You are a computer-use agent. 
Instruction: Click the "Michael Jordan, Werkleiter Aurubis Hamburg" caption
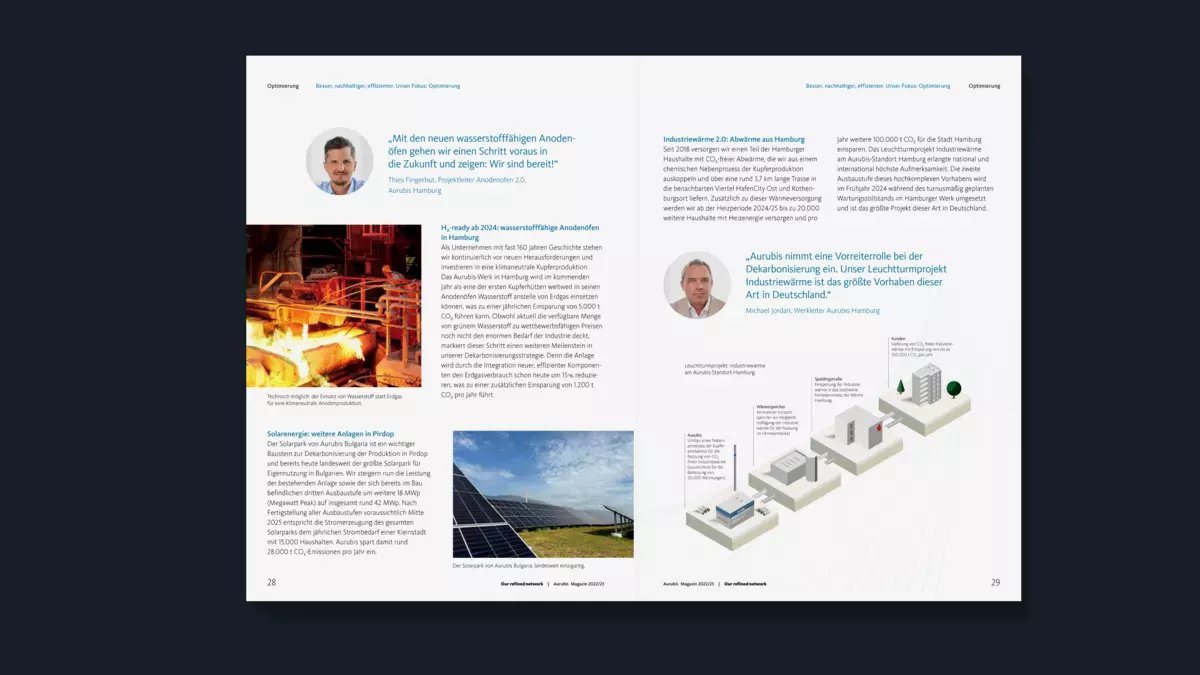pyautogui.click(x=812, y=311)
